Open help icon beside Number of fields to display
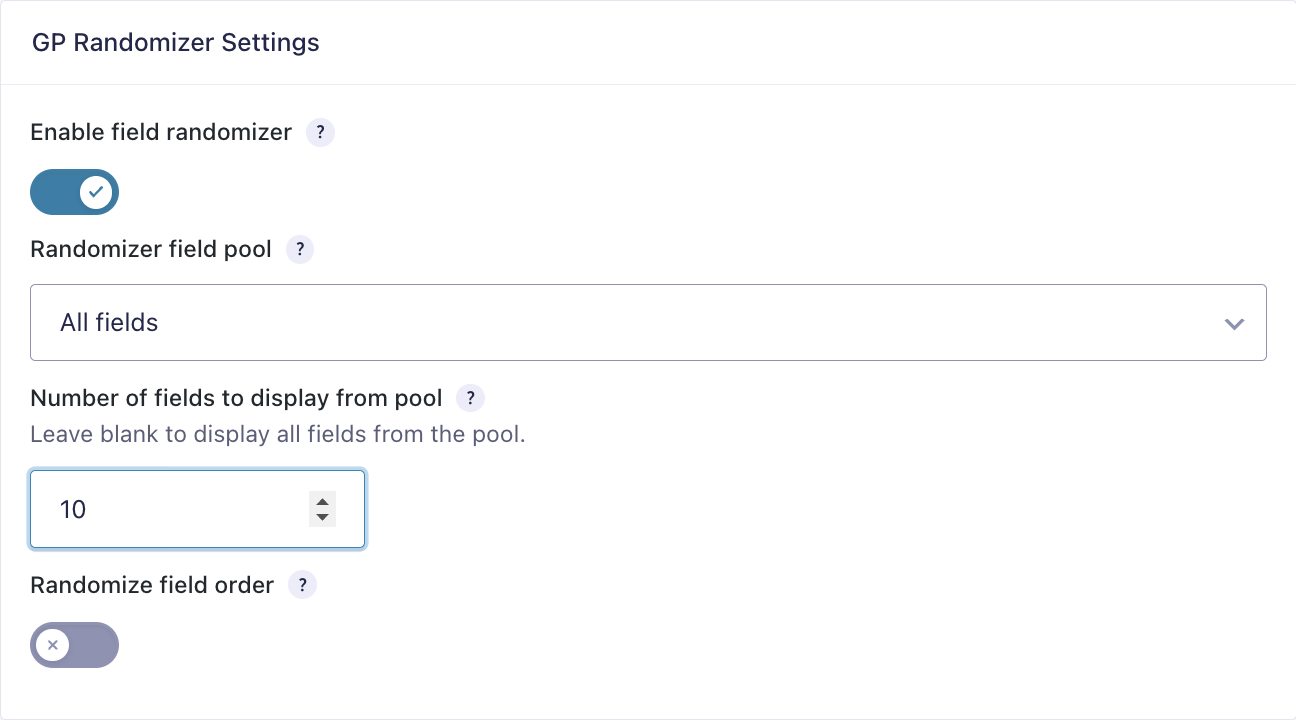The width and height of the screenshot is (1296, 720). click(470, 398)
